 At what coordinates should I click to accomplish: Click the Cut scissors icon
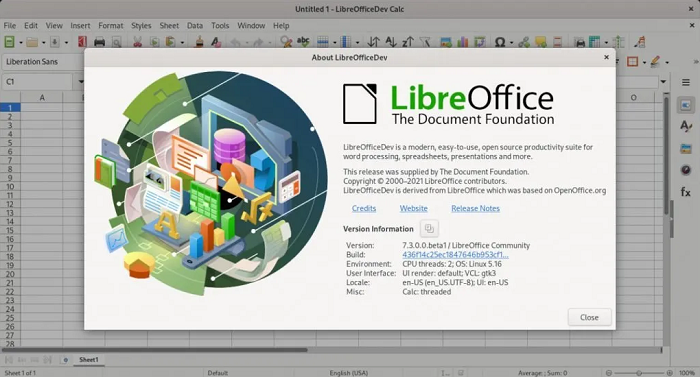[x=138, y=42]
